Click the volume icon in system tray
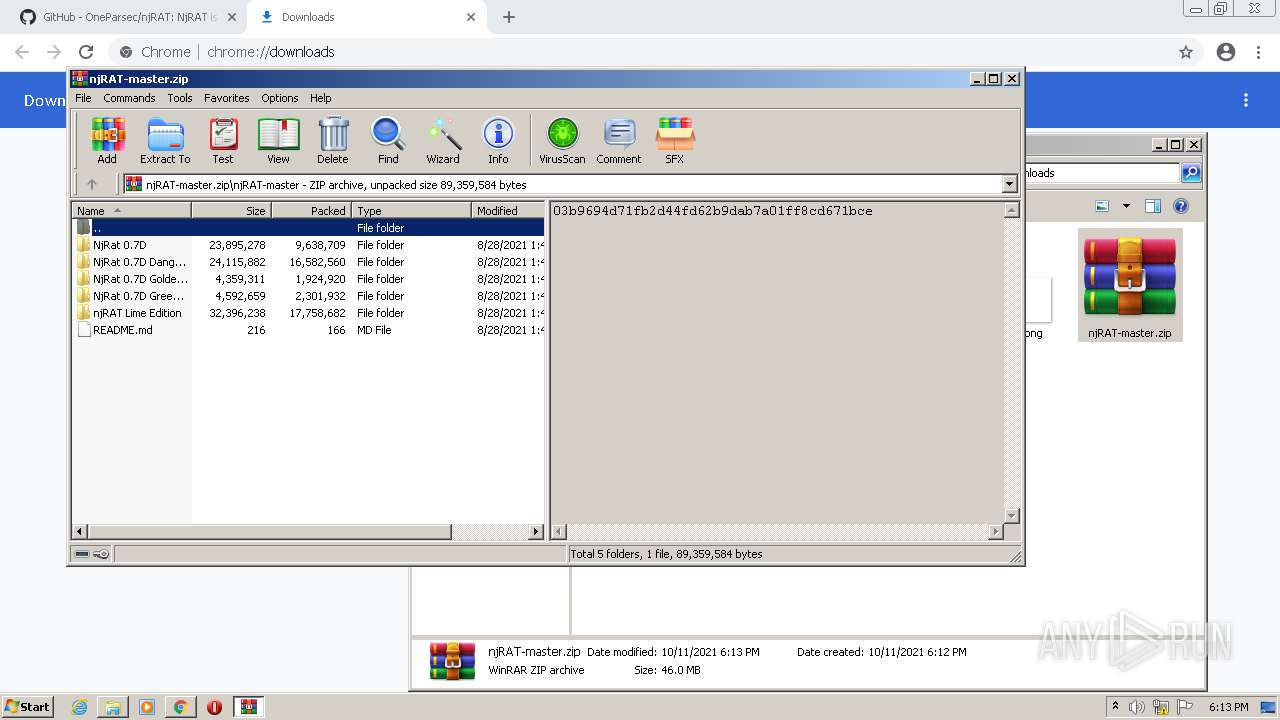Viewport: 1280px width, 720px height. point(1136,707)
